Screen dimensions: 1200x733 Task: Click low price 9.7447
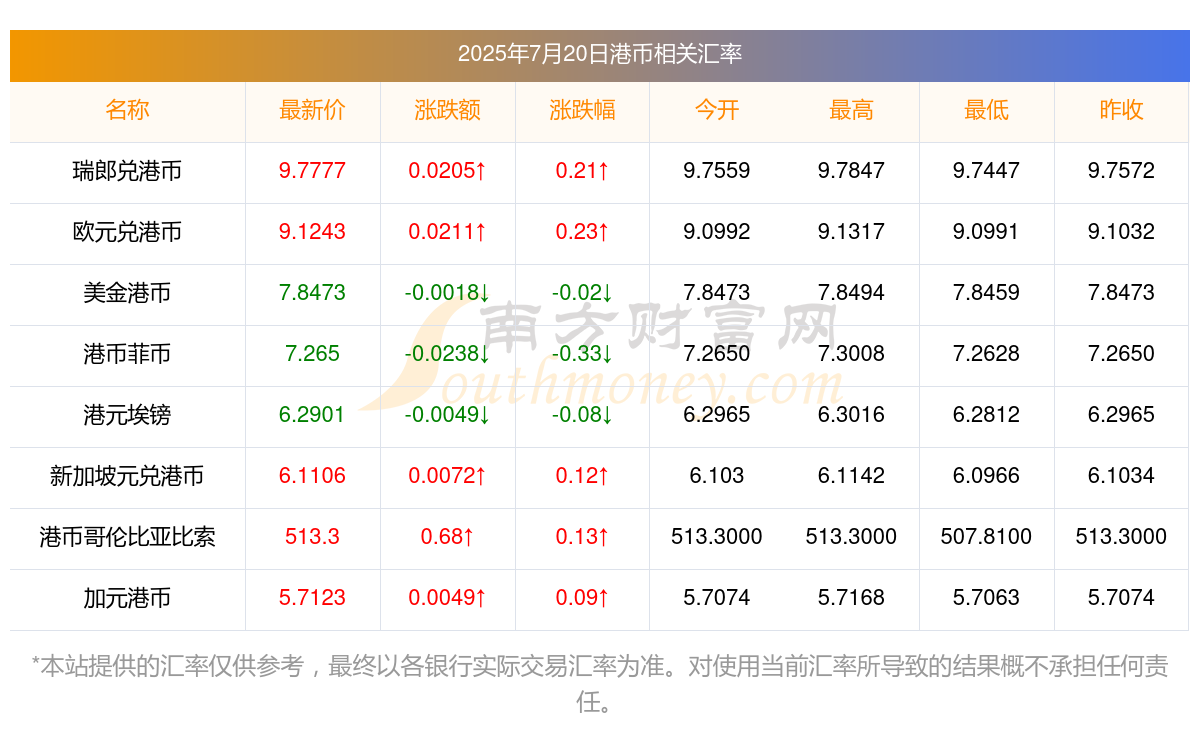pos(986,171)
